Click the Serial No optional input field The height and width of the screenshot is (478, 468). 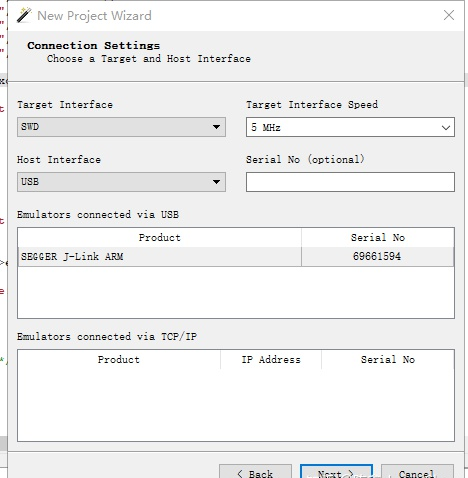coord(350,182)
